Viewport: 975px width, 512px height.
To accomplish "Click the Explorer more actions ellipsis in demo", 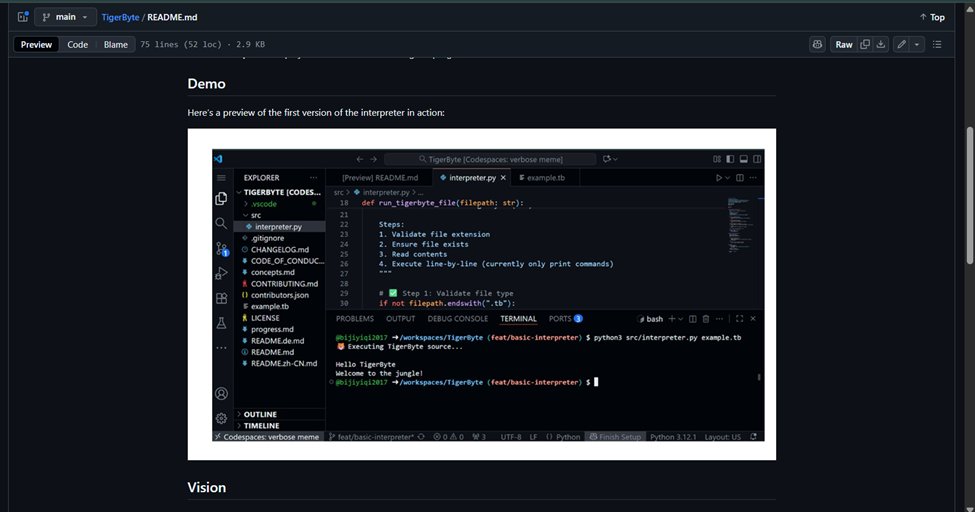I will [313, 178].
